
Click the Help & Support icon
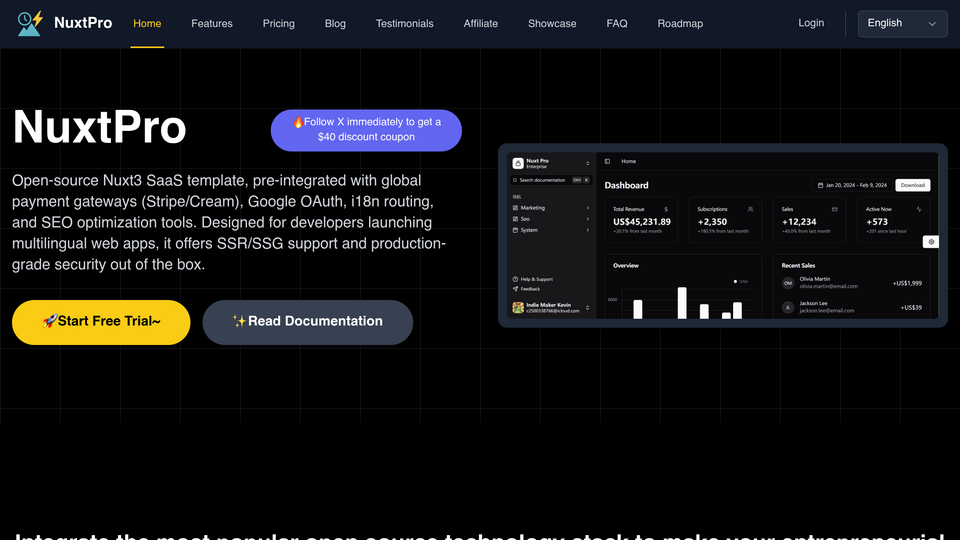coord(515,279)
